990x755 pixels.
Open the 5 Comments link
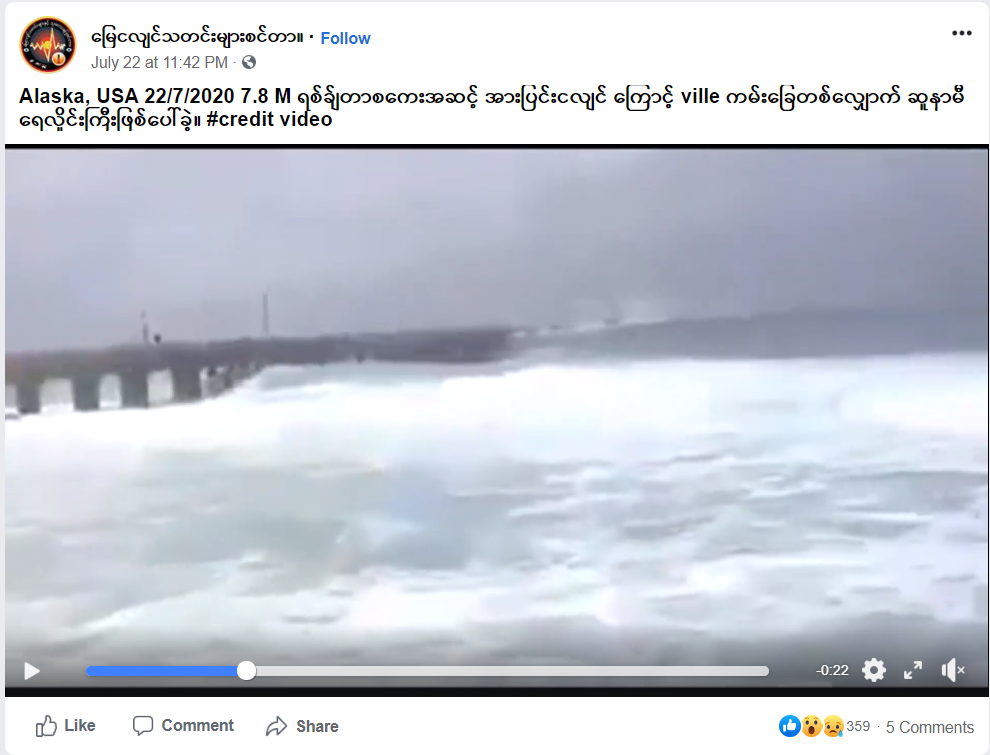[x=929, y=727]
